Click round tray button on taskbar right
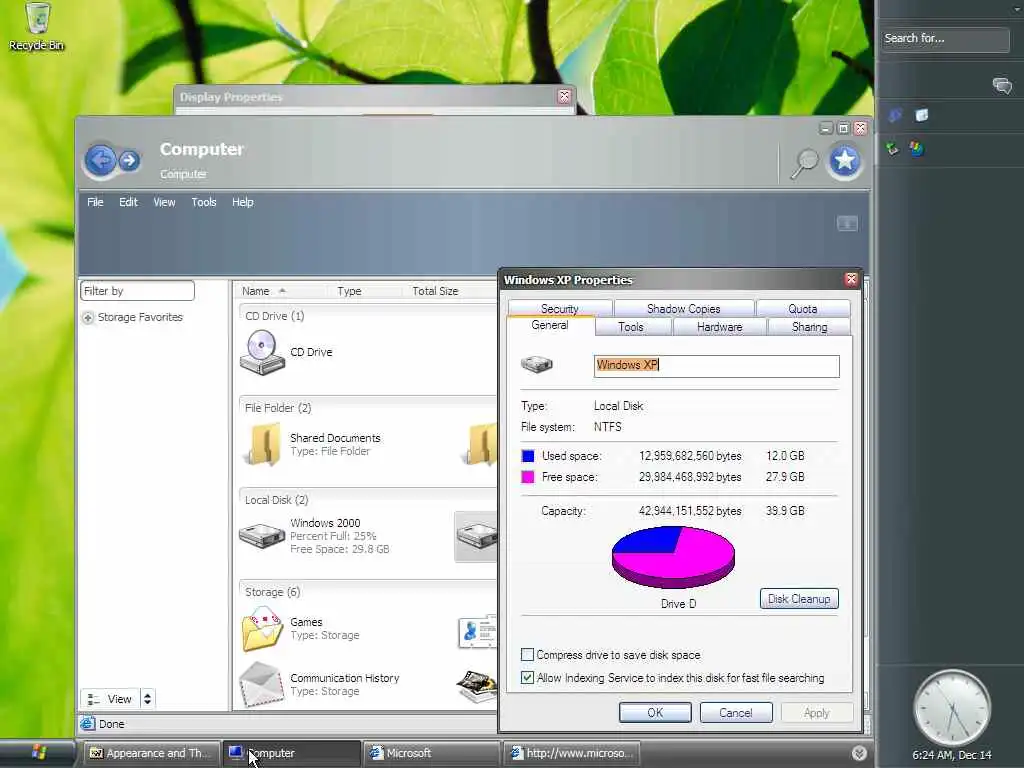This screenshot has width=1024, height=768. (859, 753)
